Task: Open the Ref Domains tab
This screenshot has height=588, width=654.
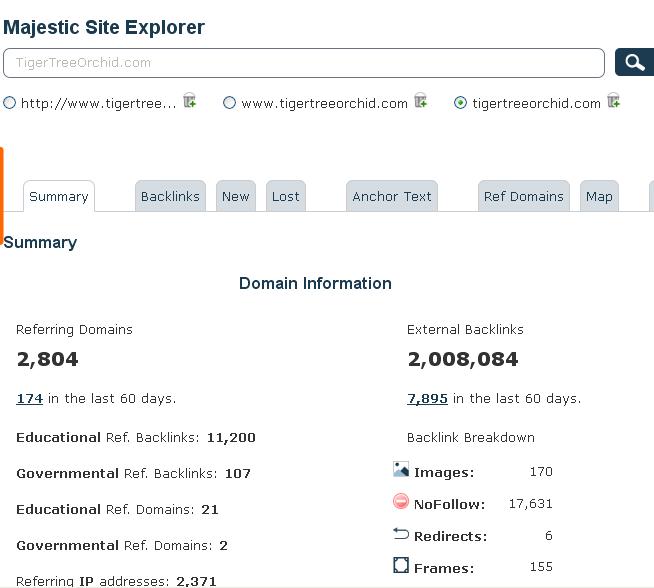Action: [x=523, y=196]
